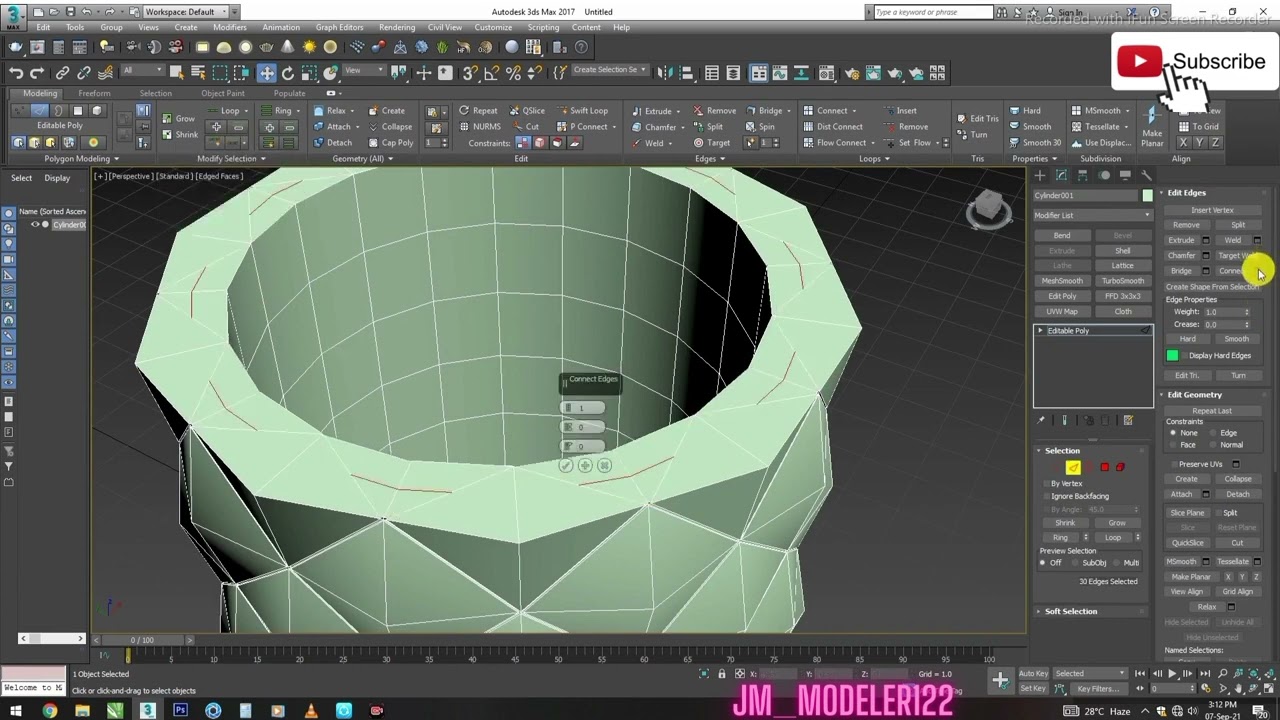This screenshot has width=1280, height=720.
Task: Click Apply and Continue plus in caddy
Action: coord(585,465)
